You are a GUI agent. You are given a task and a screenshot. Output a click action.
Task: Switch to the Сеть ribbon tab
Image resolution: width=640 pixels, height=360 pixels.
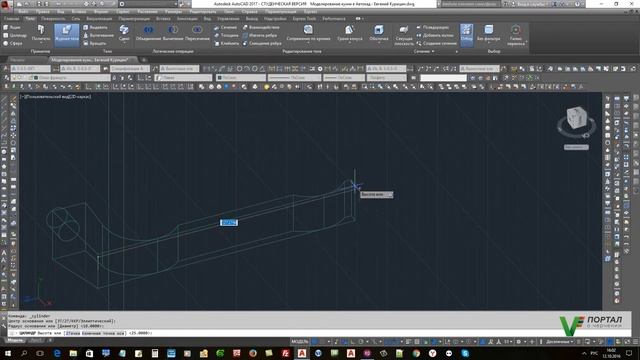coord(76,19)
